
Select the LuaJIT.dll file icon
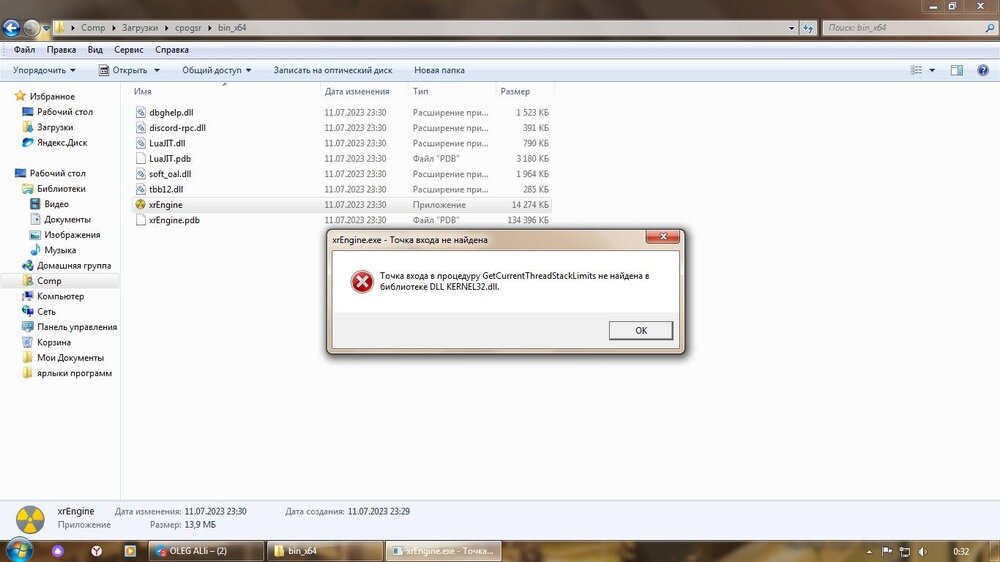pyautogui.click(x=140, y=143)
